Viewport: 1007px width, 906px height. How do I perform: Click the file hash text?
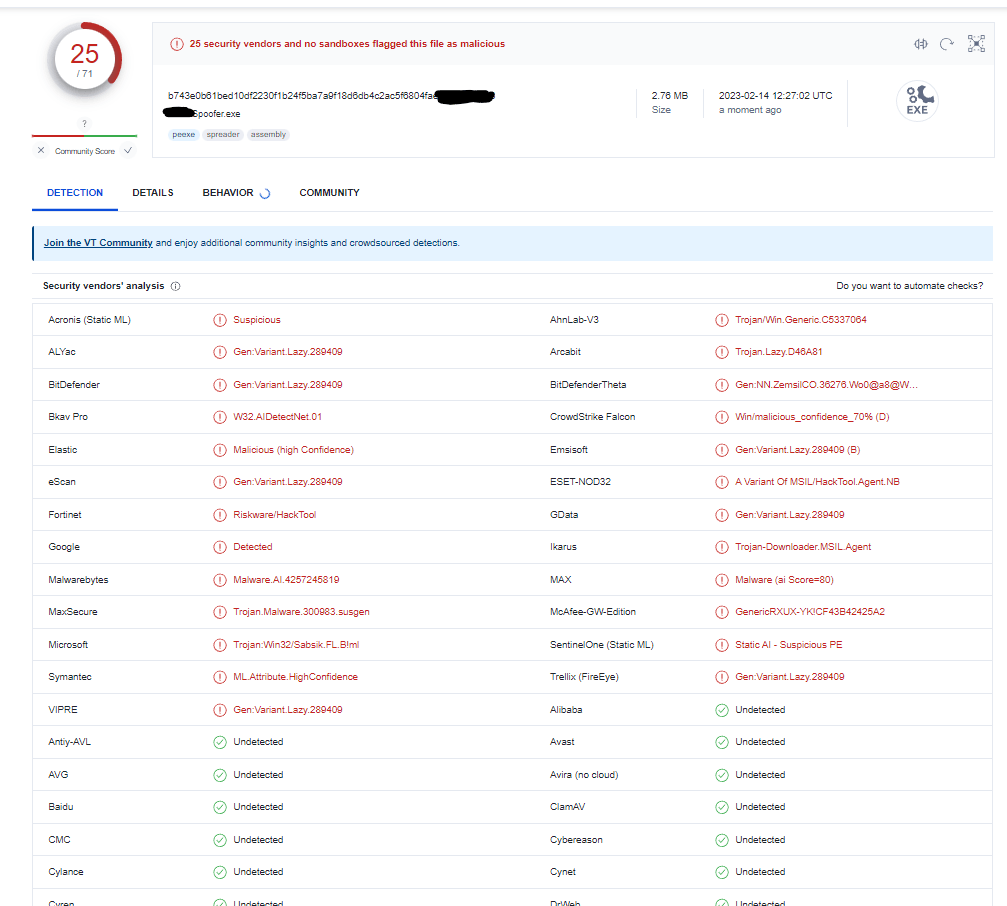tap(302, 96)
